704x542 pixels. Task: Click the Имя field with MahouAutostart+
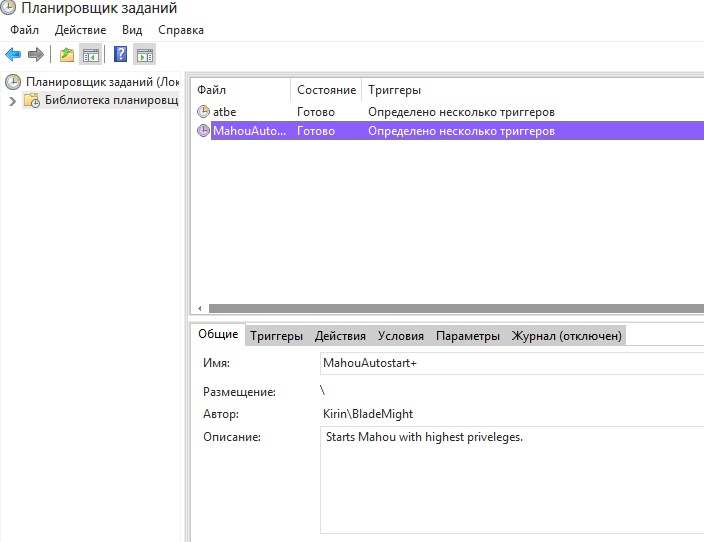[x=512, y=363]
